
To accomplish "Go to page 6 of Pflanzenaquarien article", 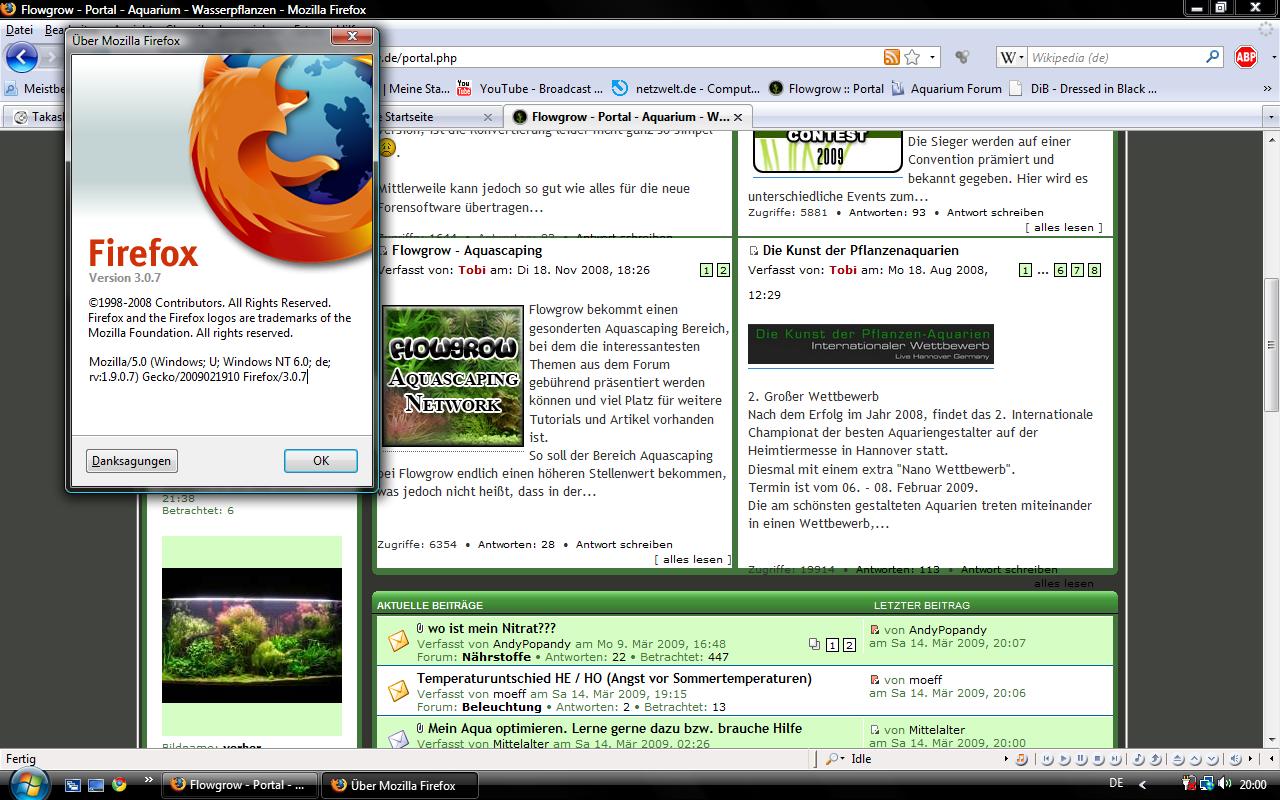I will (1061, 271).
